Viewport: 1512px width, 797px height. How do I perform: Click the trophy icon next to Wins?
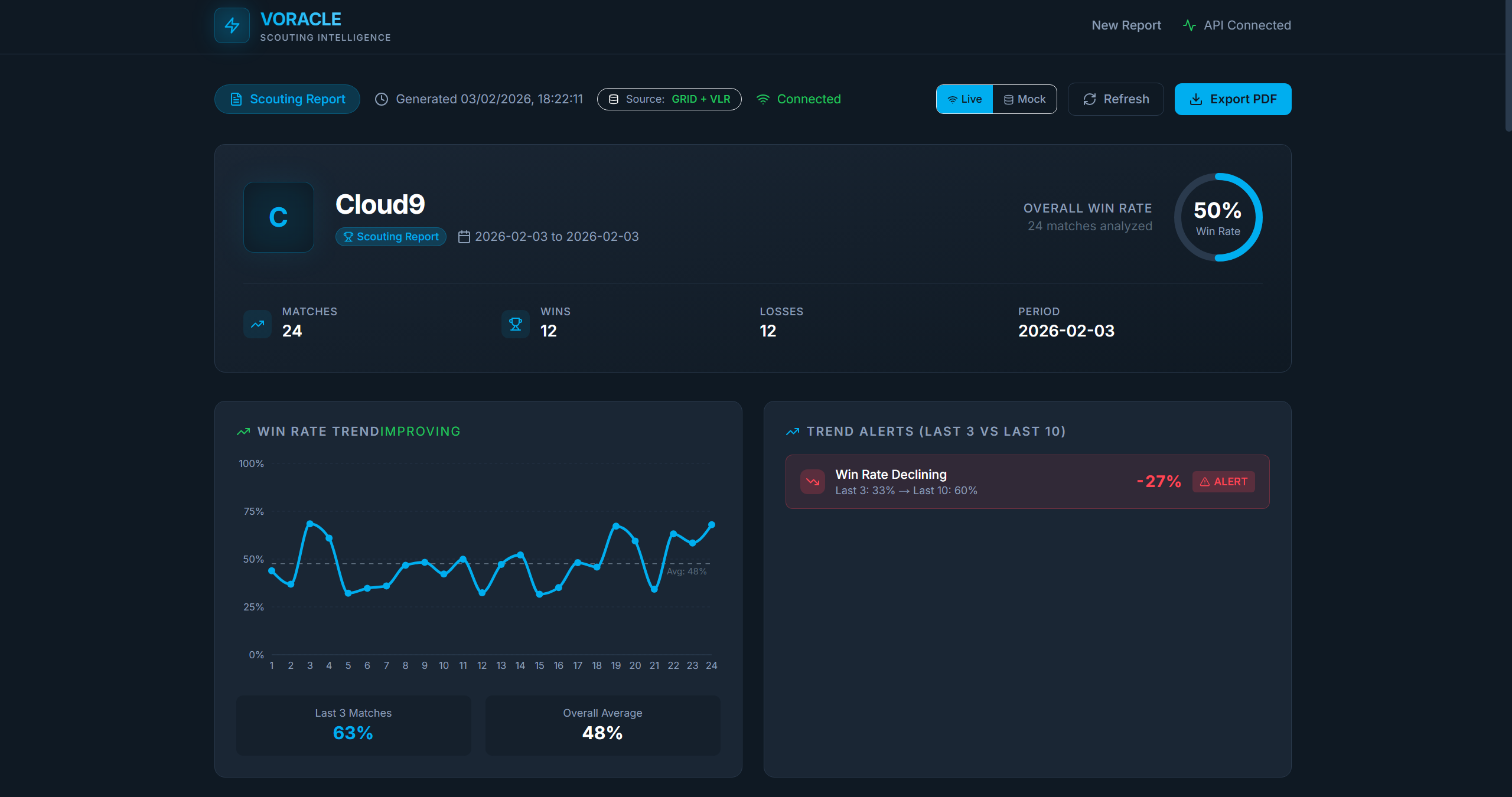pyautogui.click(x=515, y=324)
